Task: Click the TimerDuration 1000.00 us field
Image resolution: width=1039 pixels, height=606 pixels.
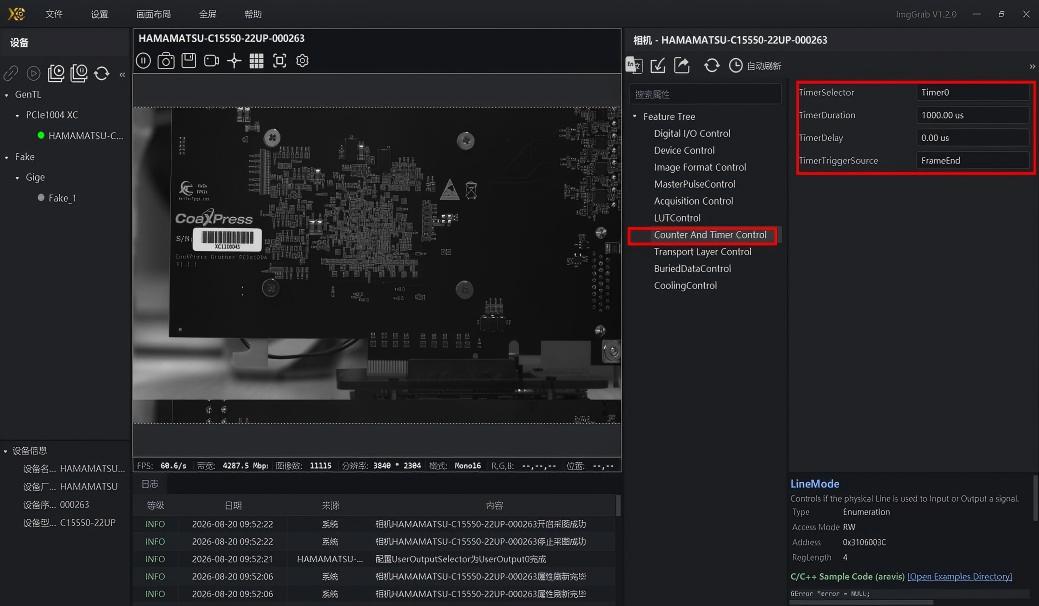Action: click(x=973, y=115)
